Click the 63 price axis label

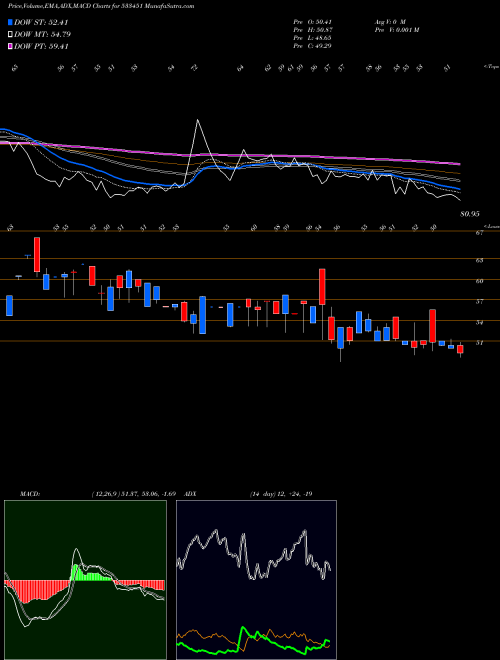479,261
